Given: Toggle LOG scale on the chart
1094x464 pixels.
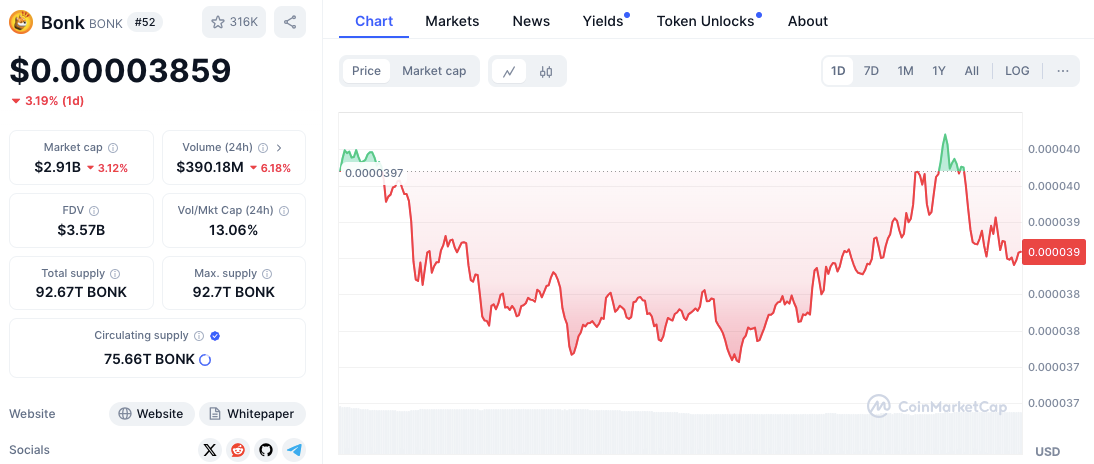Looking at the screenshot, I should point(1017,71).
